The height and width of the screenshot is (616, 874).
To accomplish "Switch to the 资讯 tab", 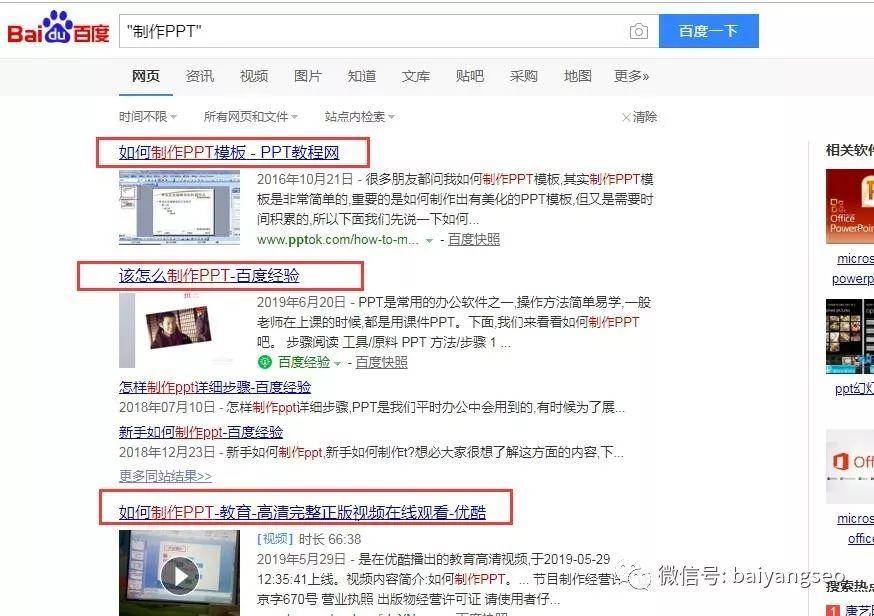I will pyautogui.click(x=200, y=76).
